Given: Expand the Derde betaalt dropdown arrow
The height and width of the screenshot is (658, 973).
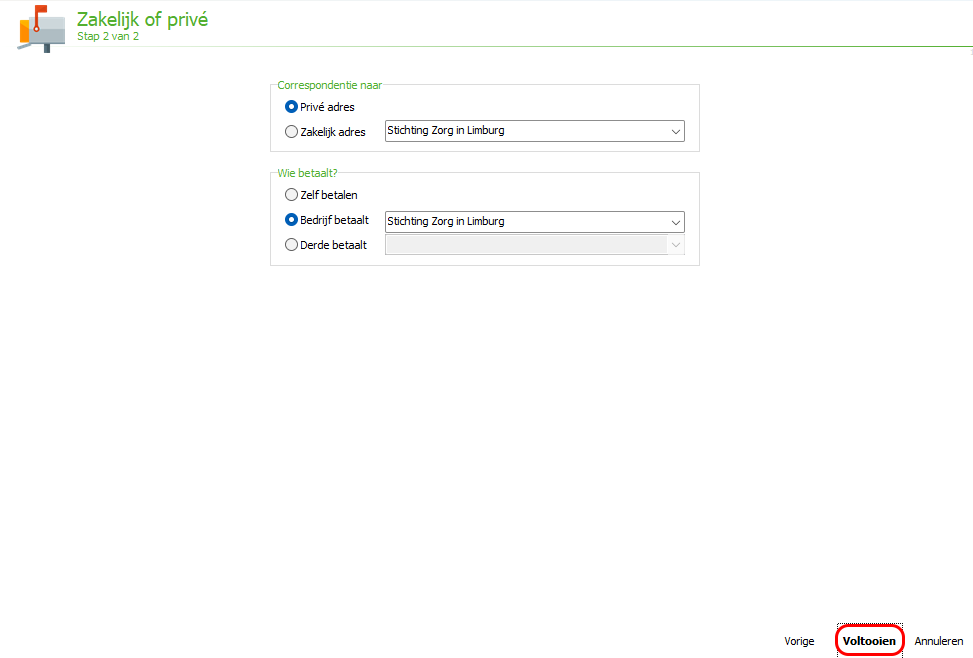Looking at the screenshot, I should [676, 245].
